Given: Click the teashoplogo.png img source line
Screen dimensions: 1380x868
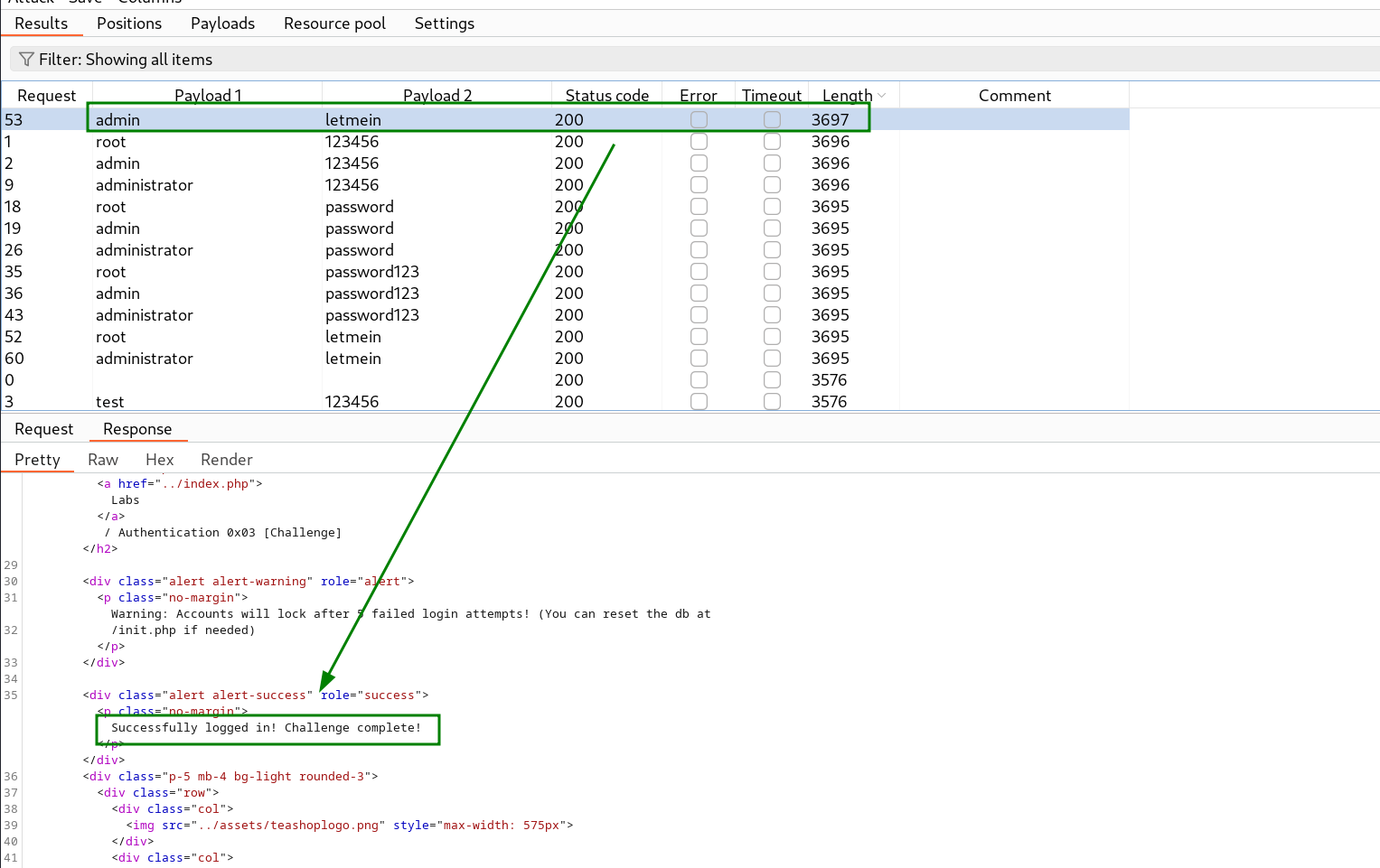Looking at the screenshot, I should coord(349,826).
